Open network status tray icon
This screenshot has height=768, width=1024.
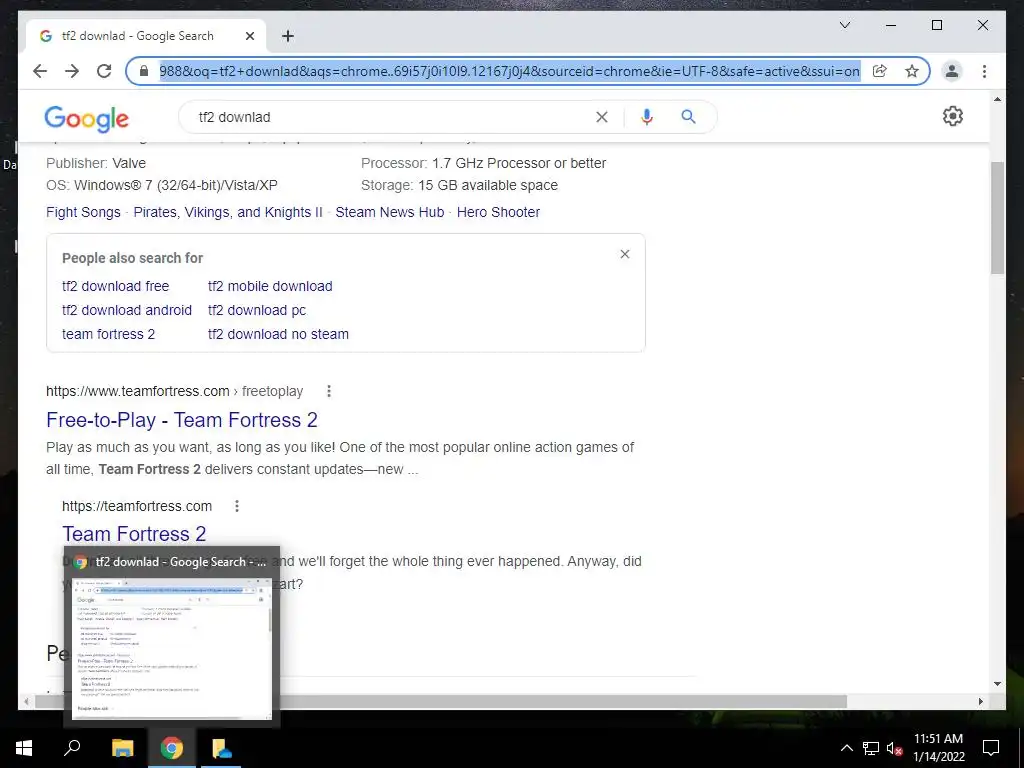click(x=871, y=748)
